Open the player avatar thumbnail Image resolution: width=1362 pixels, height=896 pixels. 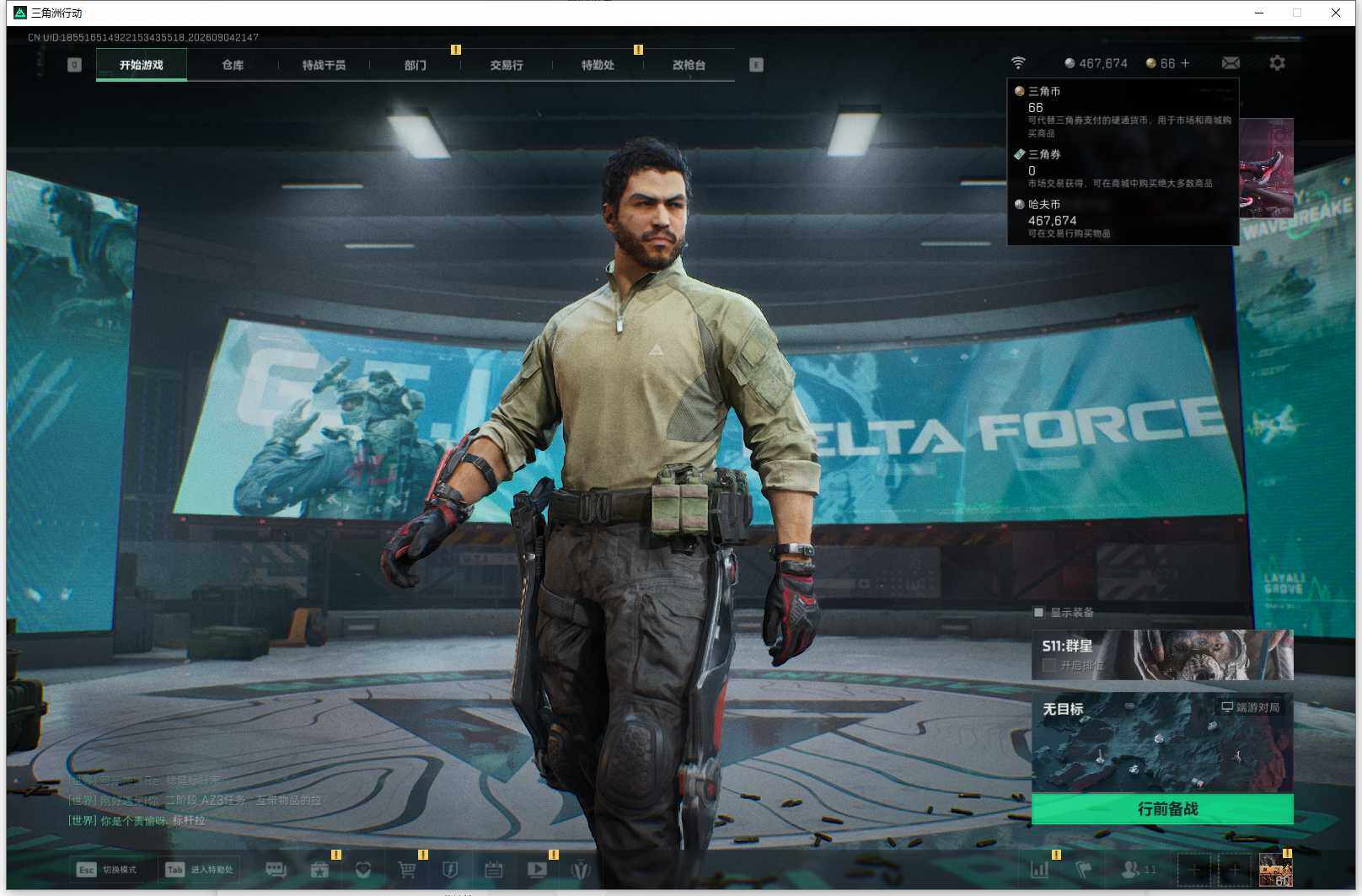1276,869
